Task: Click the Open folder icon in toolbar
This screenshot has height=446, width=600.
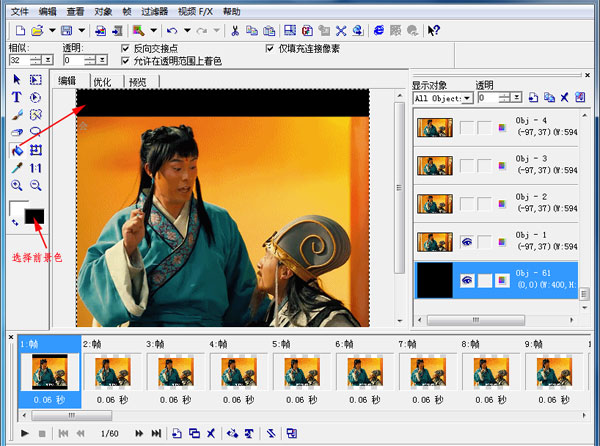Action: click(37, 31)
